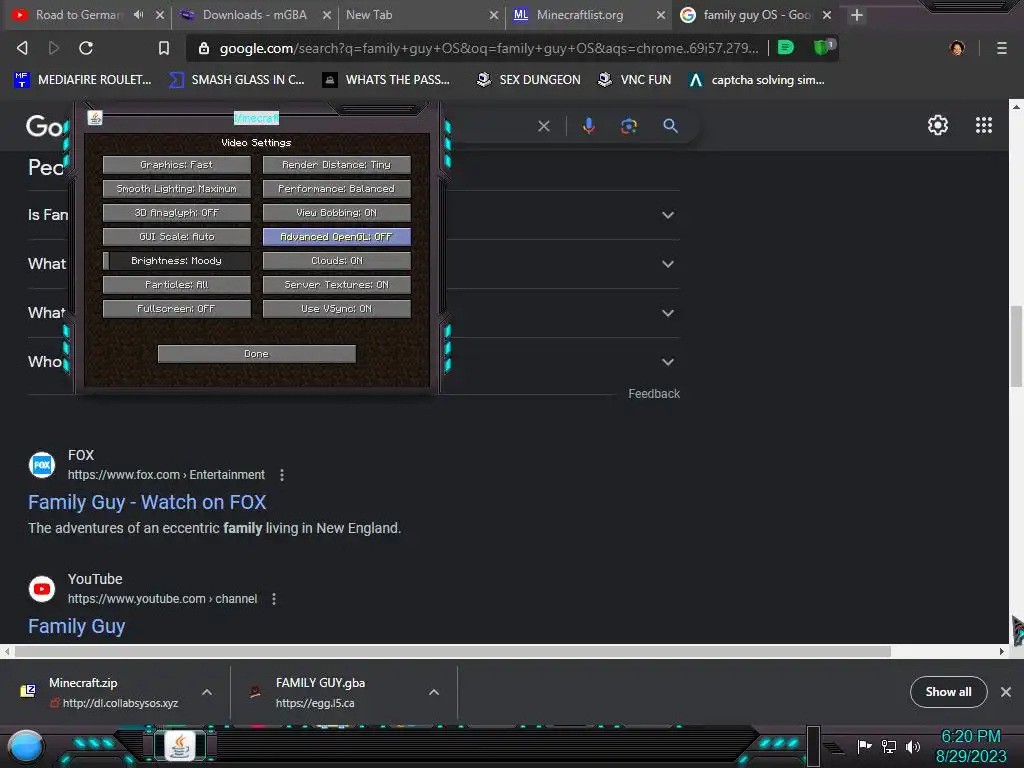
Task: Click Done in Video Settings
Action: [257, 354]
